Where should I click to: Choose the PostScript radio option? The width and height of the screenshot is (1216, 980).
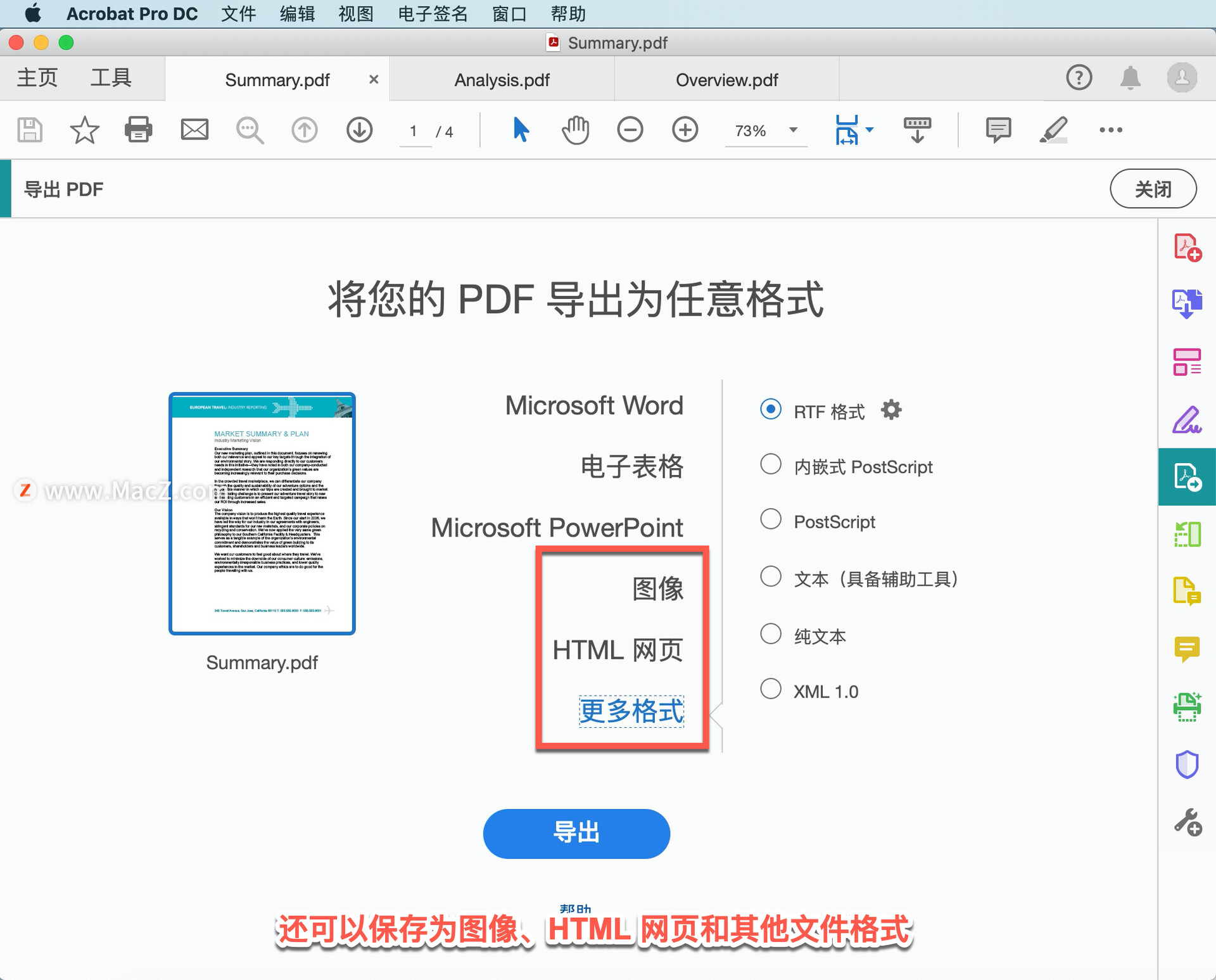pyautogui.click(x=771, y=519)
